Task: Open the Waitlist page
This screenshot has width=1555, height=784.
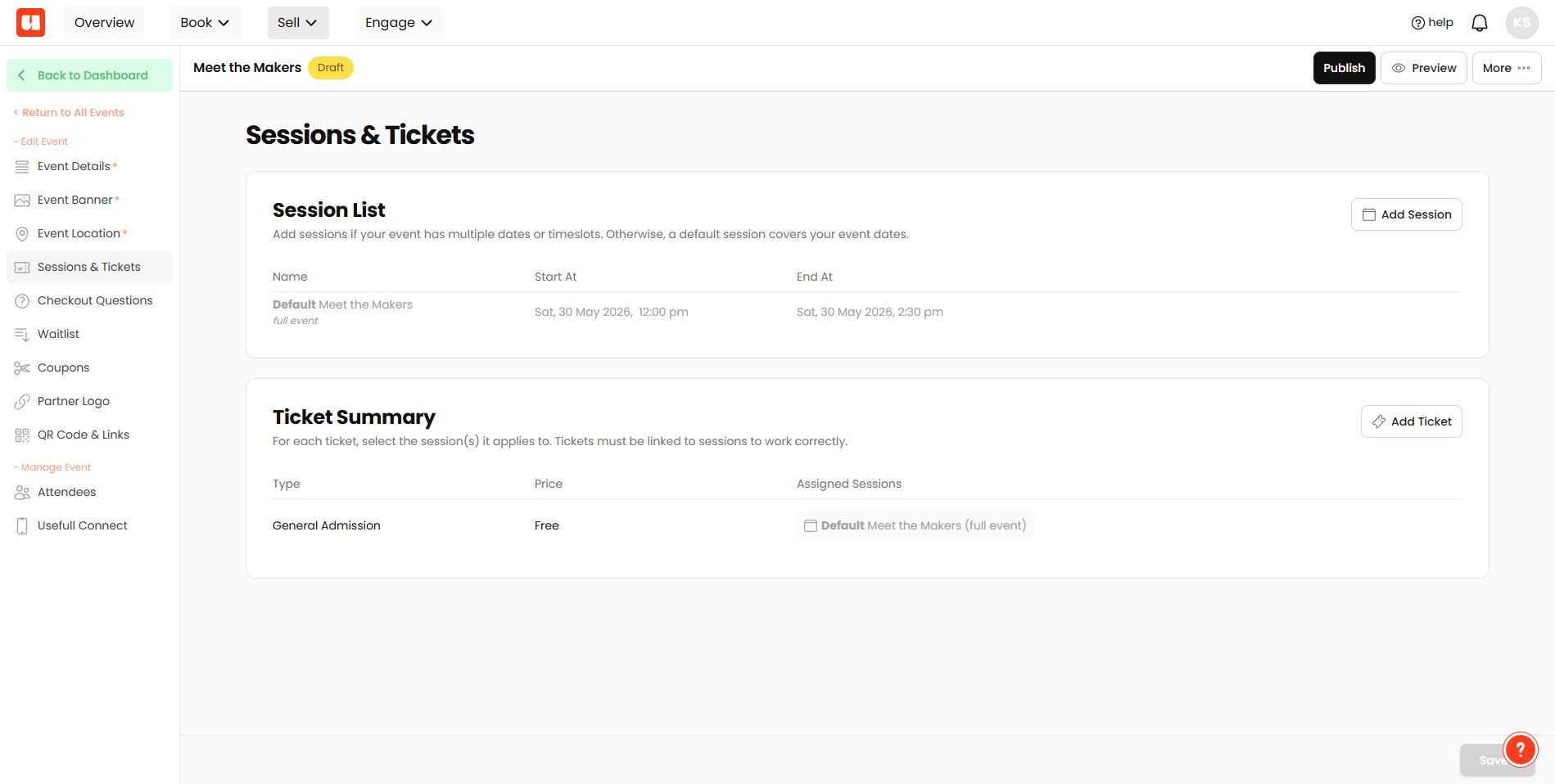Action: [x=89, y=334]
